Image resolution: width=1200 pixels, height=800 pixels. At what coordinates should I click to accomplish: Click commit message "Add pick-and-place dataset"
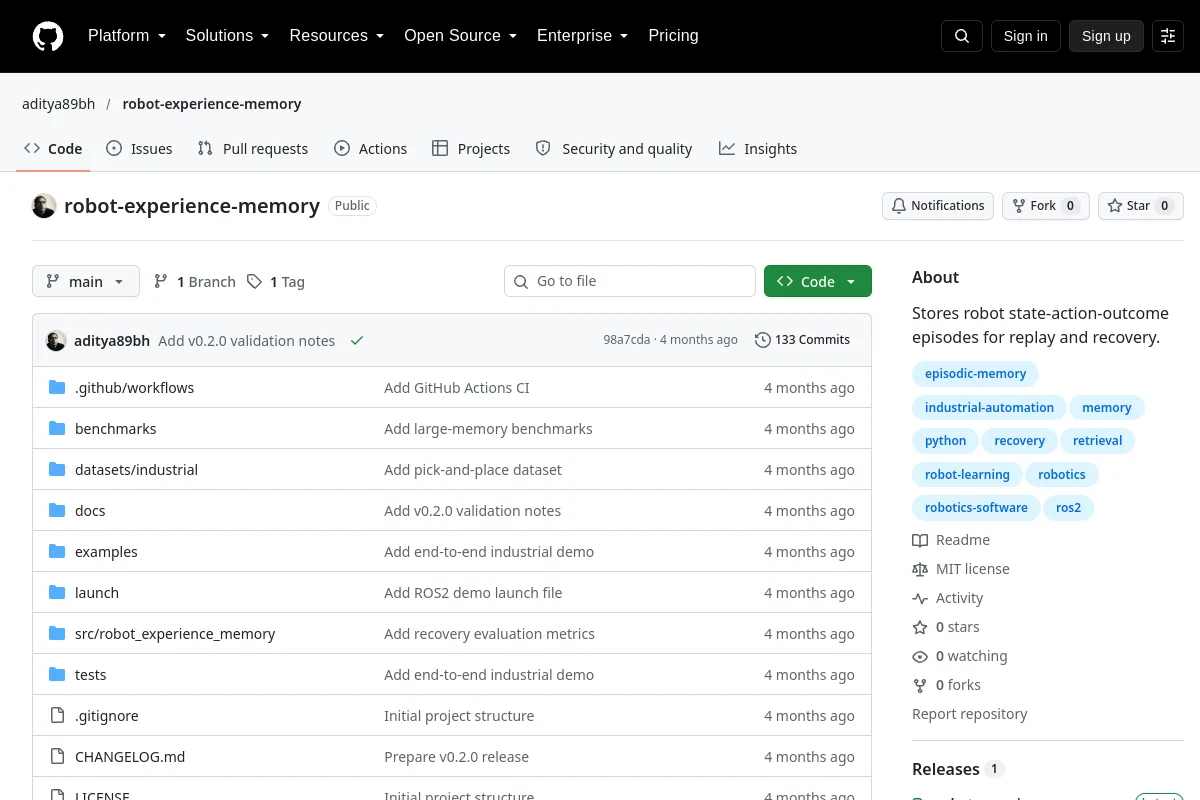pos(473,470)
